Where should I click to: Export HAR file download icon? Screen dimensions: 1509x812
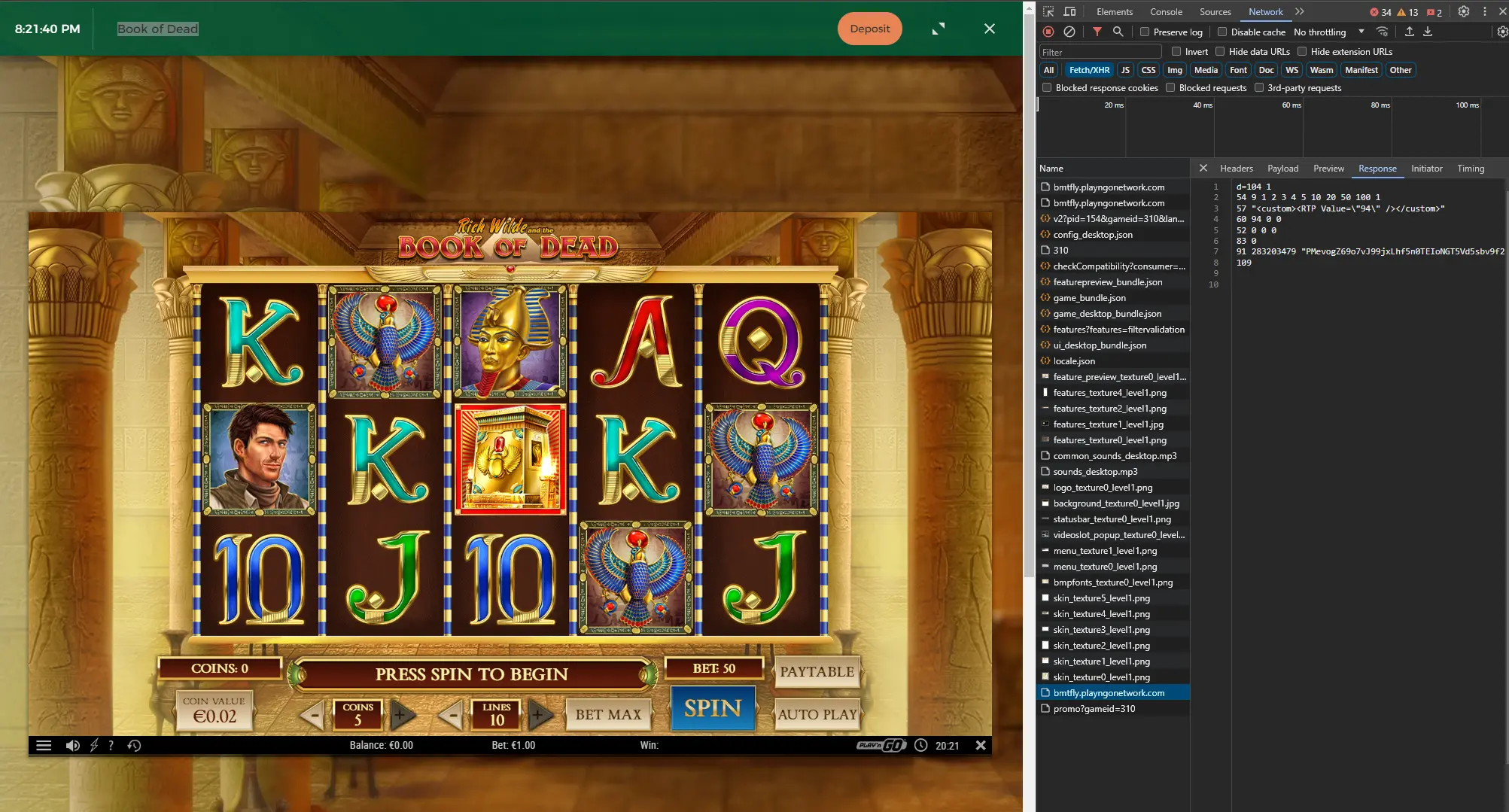pos(1428,32)
